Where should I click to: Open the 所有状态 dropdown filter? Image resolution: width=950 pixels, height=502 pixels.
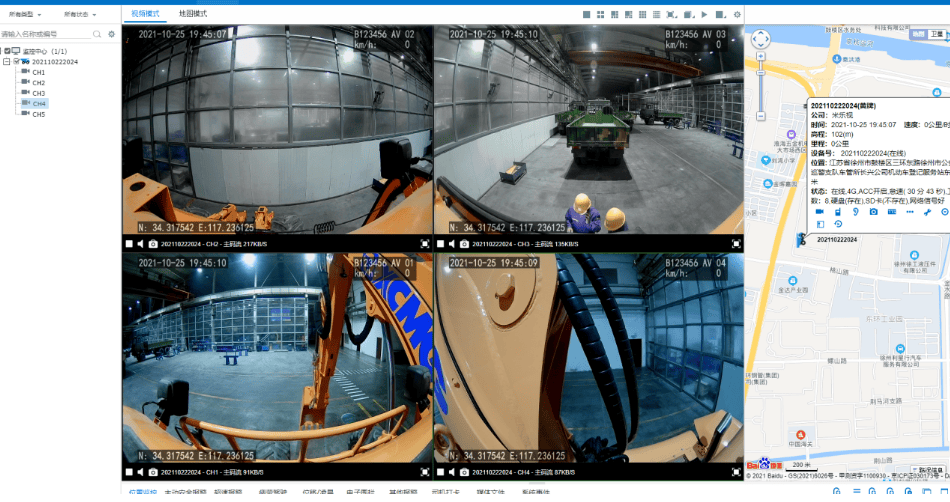coord(81,15)
